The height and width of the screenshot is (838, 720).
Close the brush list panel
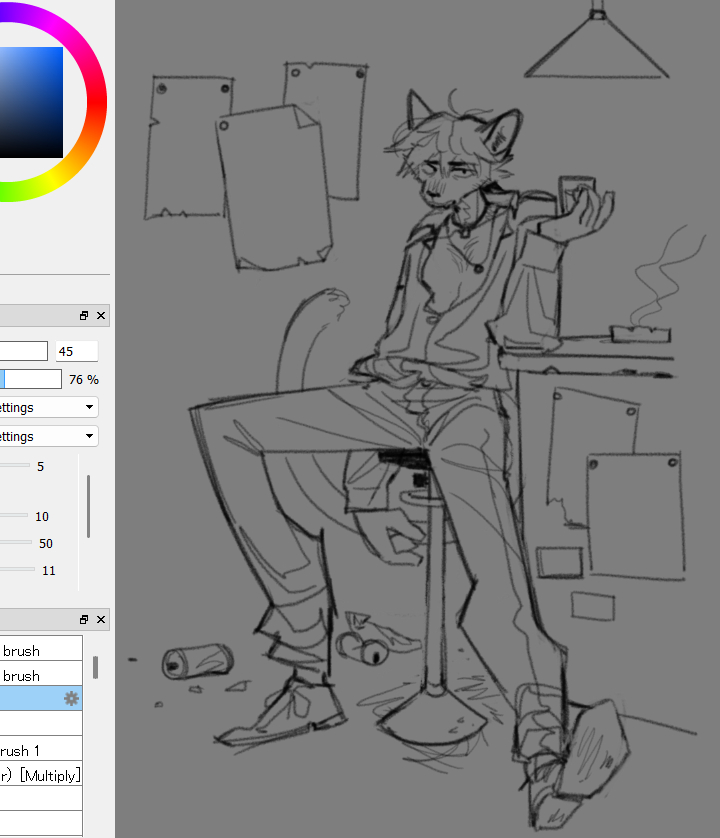click(101, 620)
